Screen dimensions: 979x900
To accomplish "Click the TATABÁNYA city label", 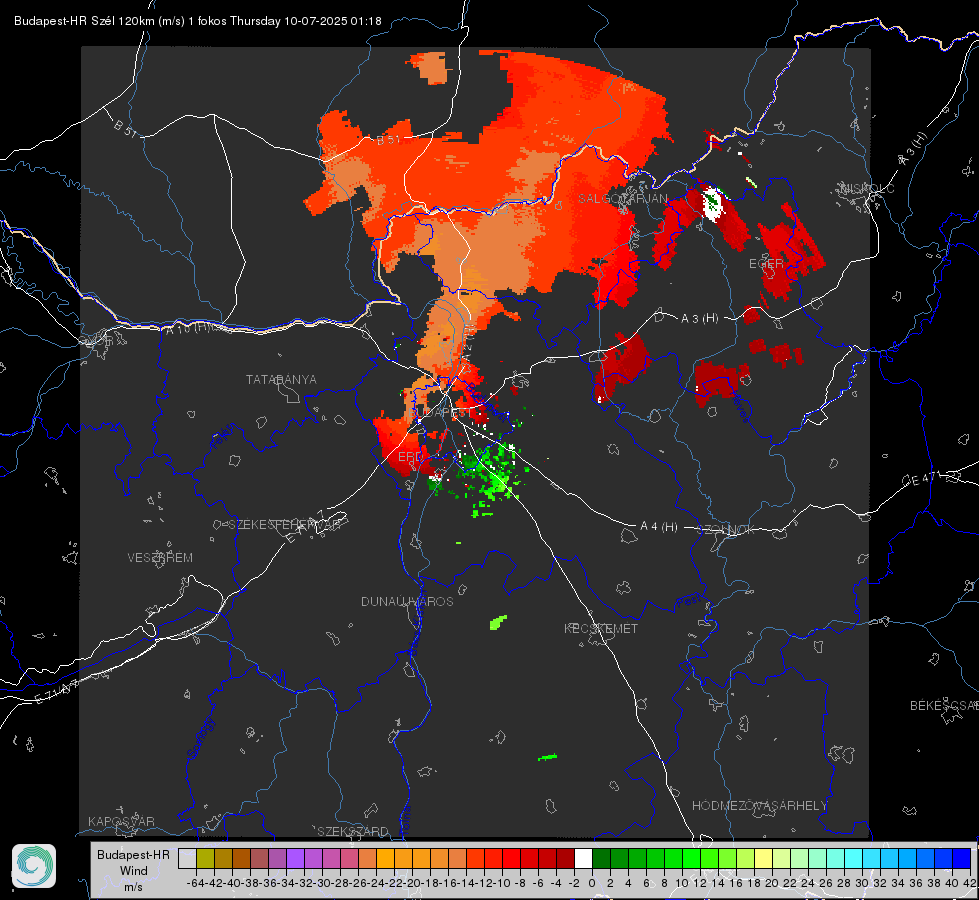I will pos(281,380).
